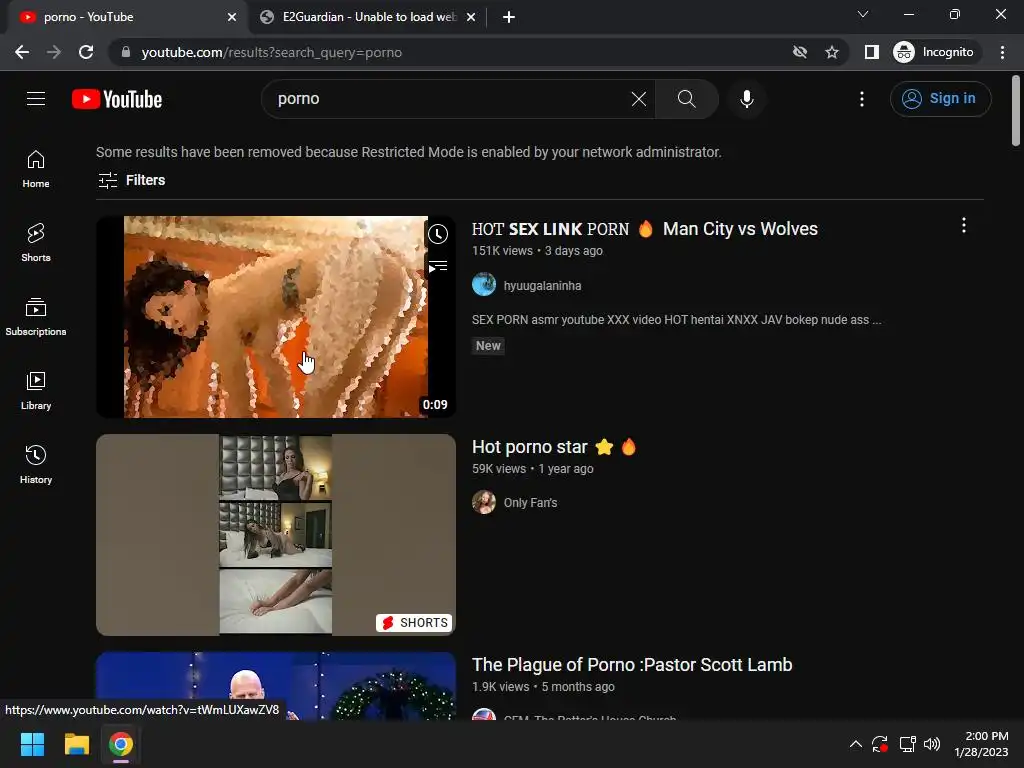Bookmark this page with the star
This screenshot has width=1024, height=768.
tap(831, 52)
